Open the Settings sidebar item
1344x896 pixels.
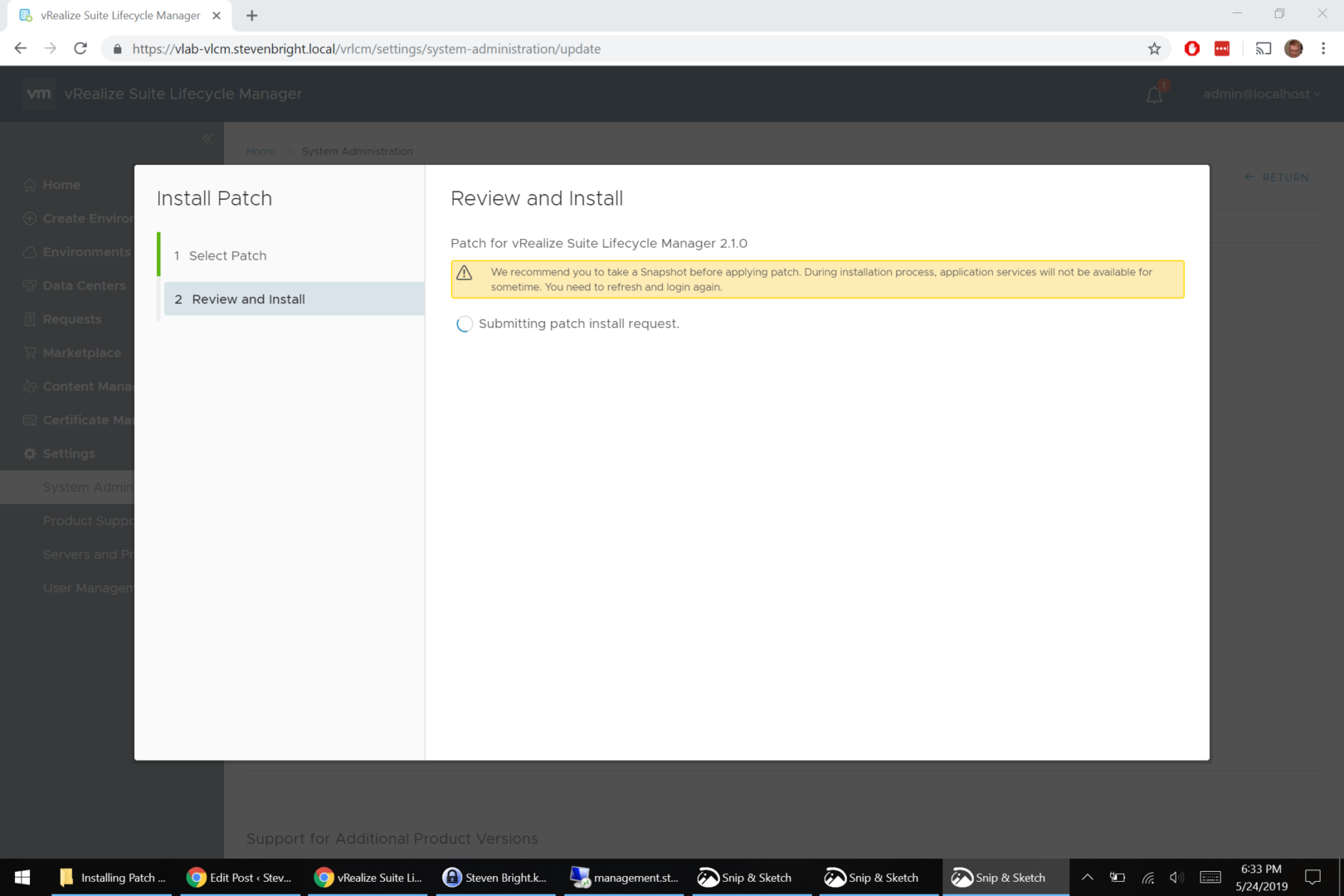click(x=68, y=454)
